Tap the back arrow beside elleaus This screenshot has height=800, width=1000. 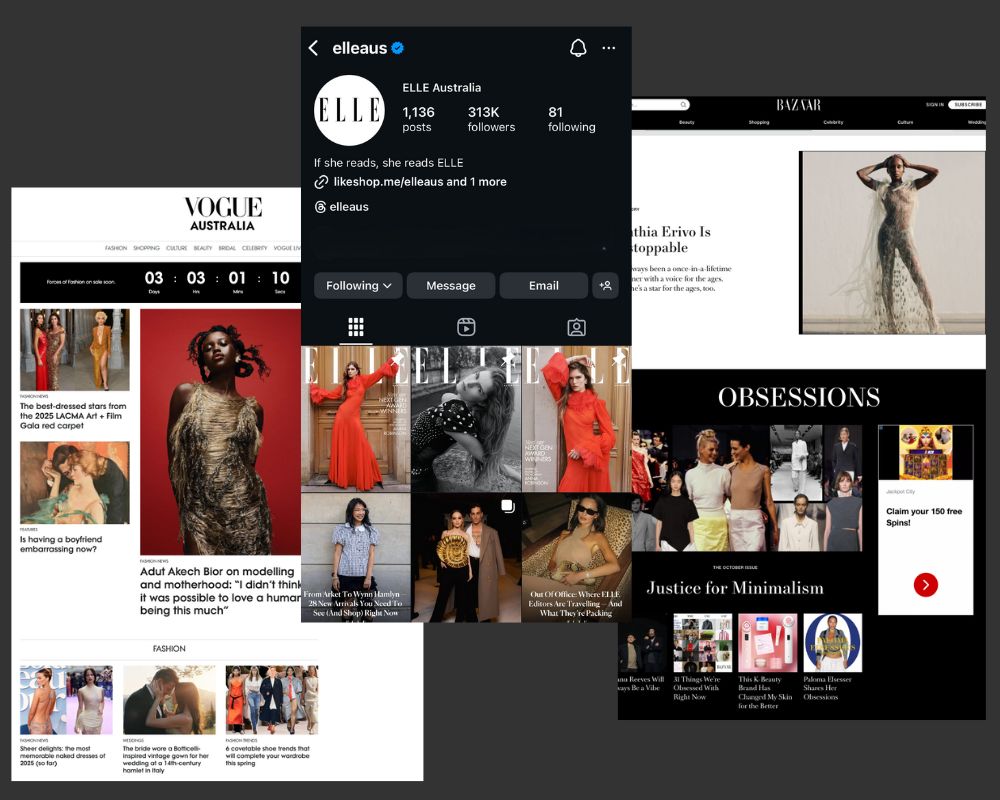(x=313, y=48)
